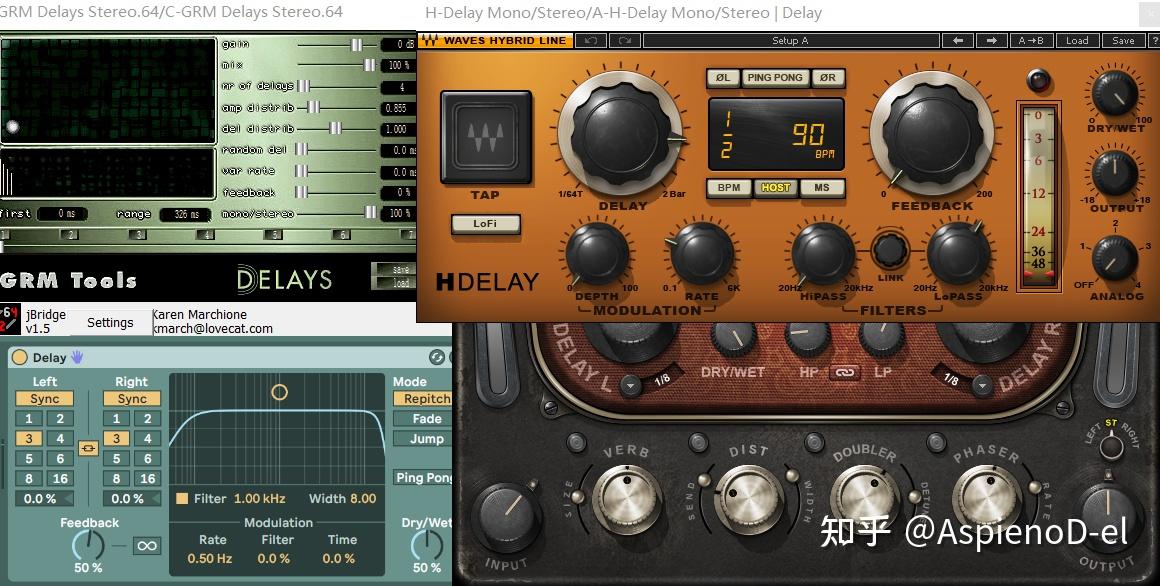The height and width of the screenshot is (586, 1160).
Task: Click the mix slider in GRM Delays
Action: point(337,65)
